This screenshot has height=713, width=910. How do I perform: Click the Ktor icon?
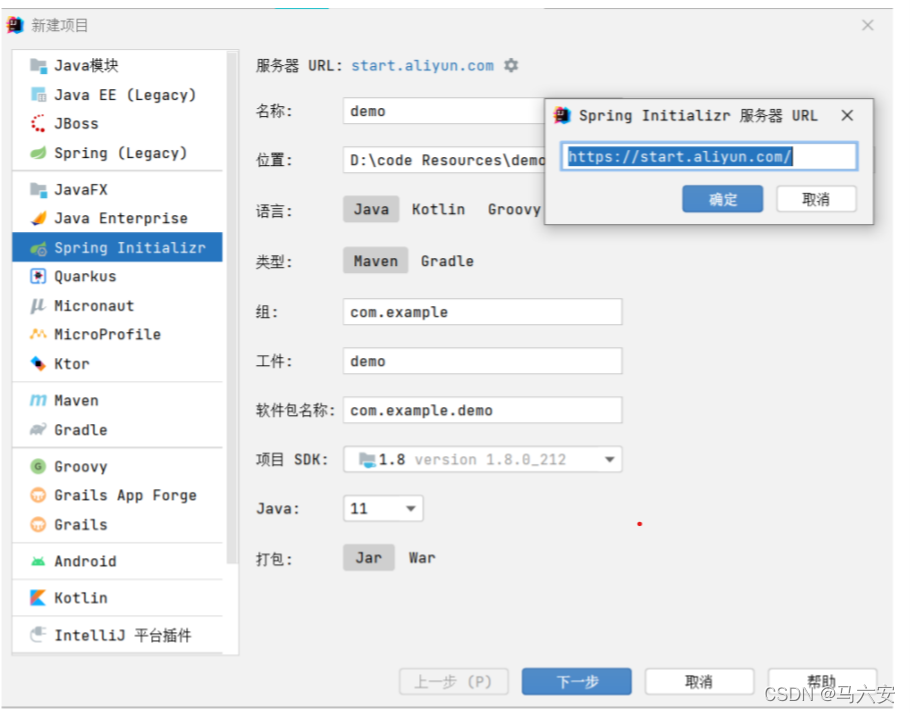coord(38,364)
